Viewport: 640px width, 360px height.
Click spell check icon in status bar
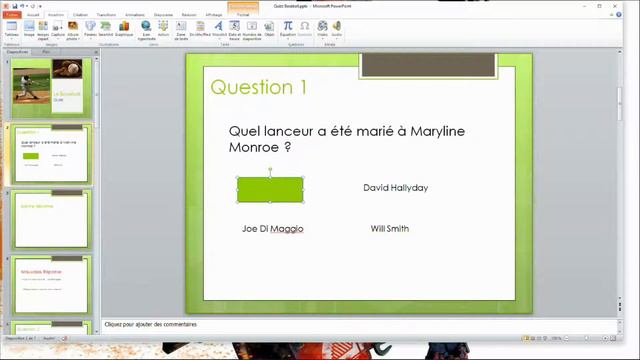pyautogui.click(x=65, y=338)
